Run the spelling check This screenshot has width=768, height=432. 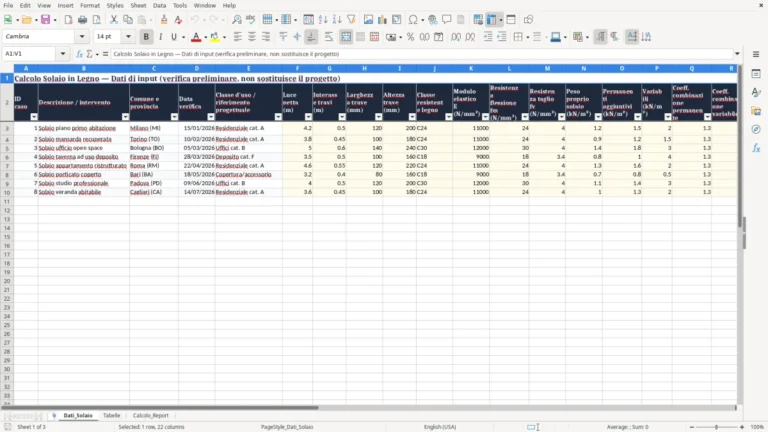click(251, 20)
